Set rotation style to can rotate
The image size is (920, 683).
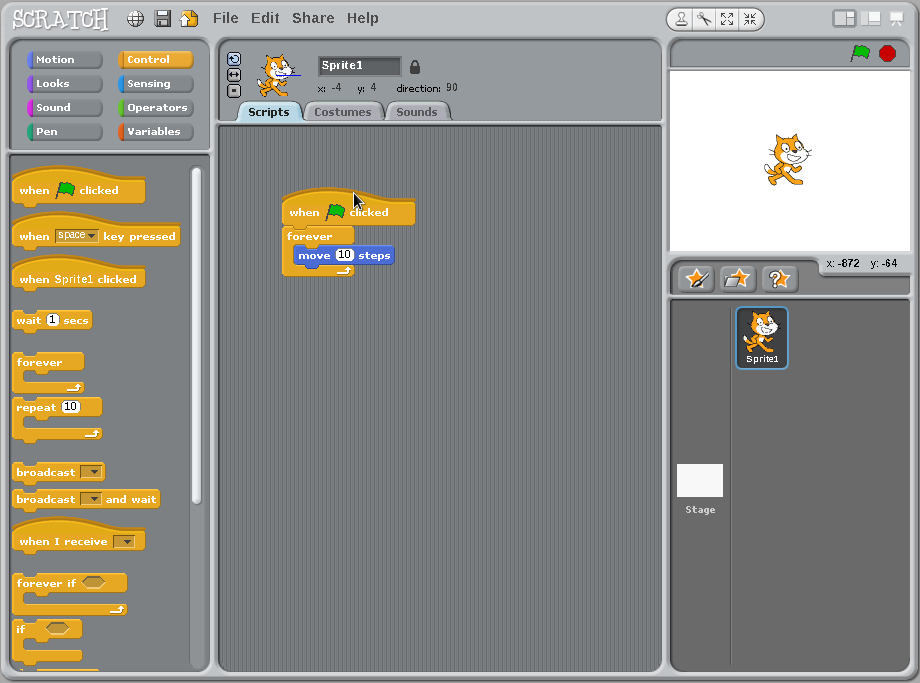tap(234, 59)
